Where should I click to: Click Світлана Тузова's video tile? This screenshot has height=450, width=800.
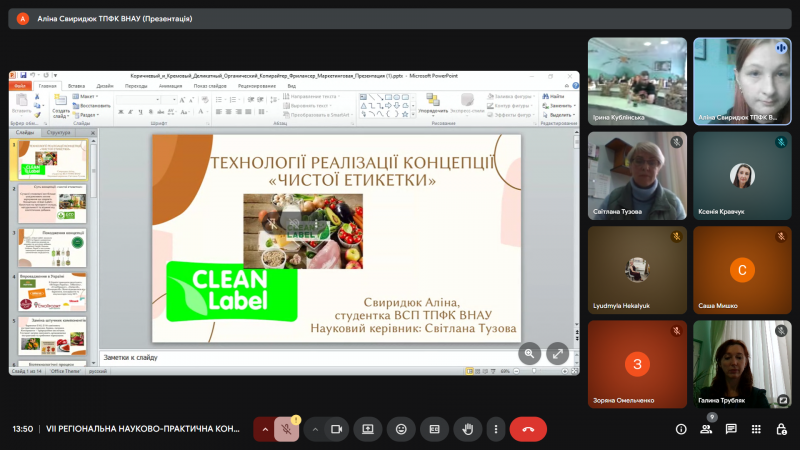pyautogui.click(x=637, y=174)
